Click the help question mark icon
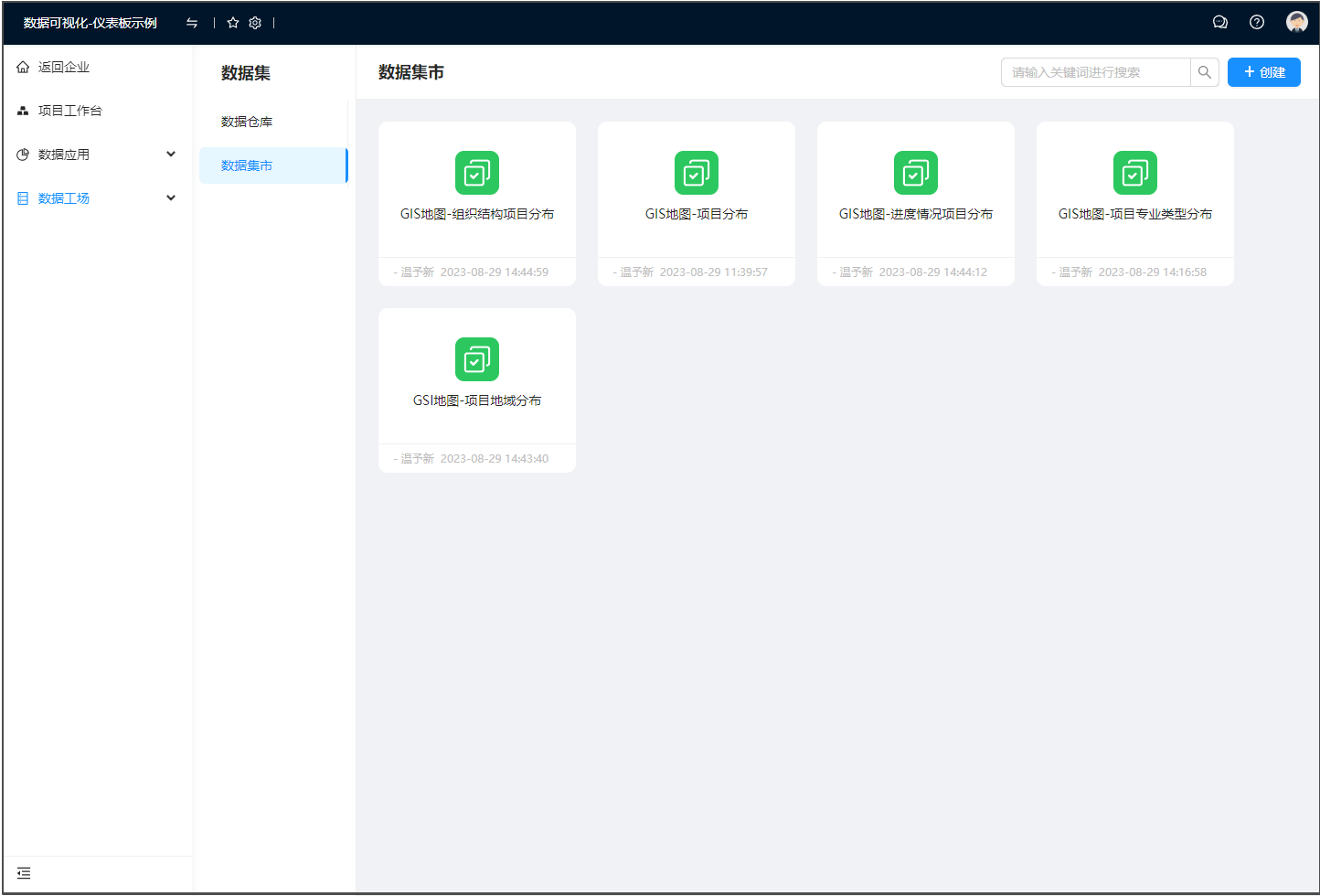1320x896 pixels. pyautogui.click(x=1257, y=23)
